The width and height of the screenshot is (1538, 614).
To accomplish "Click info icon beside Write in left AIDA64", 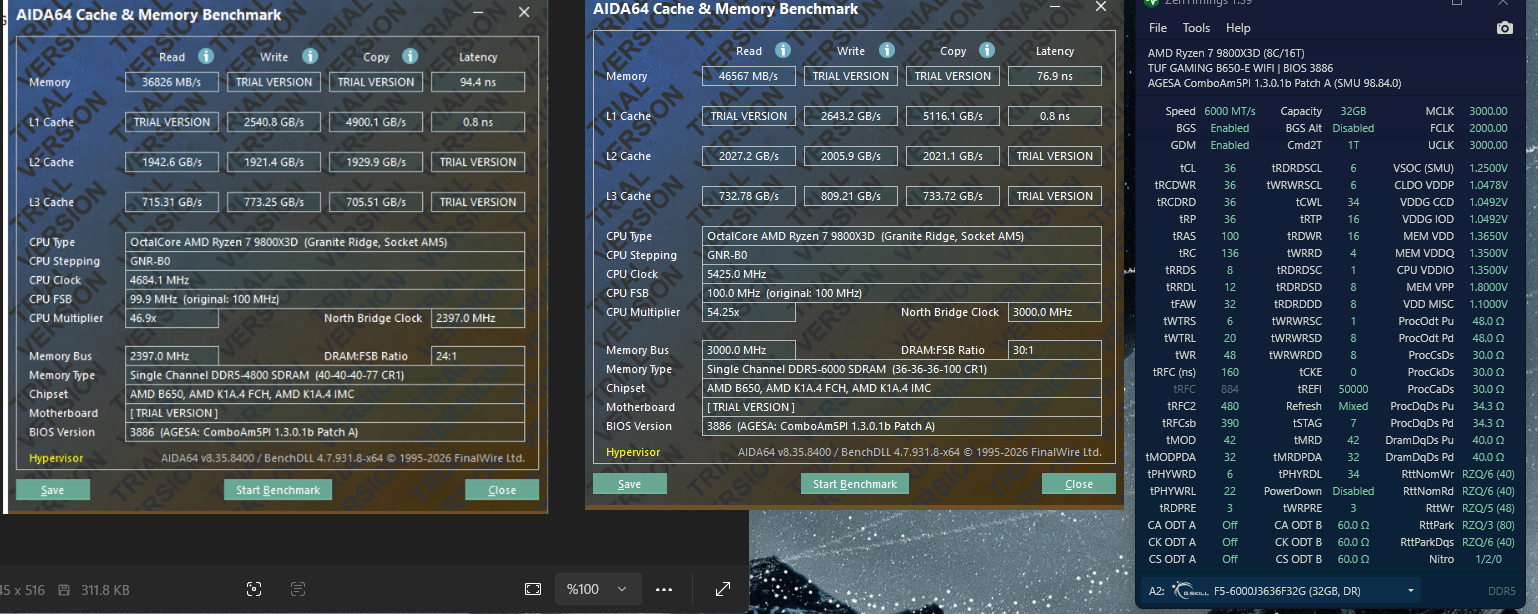I will (310, 57).
